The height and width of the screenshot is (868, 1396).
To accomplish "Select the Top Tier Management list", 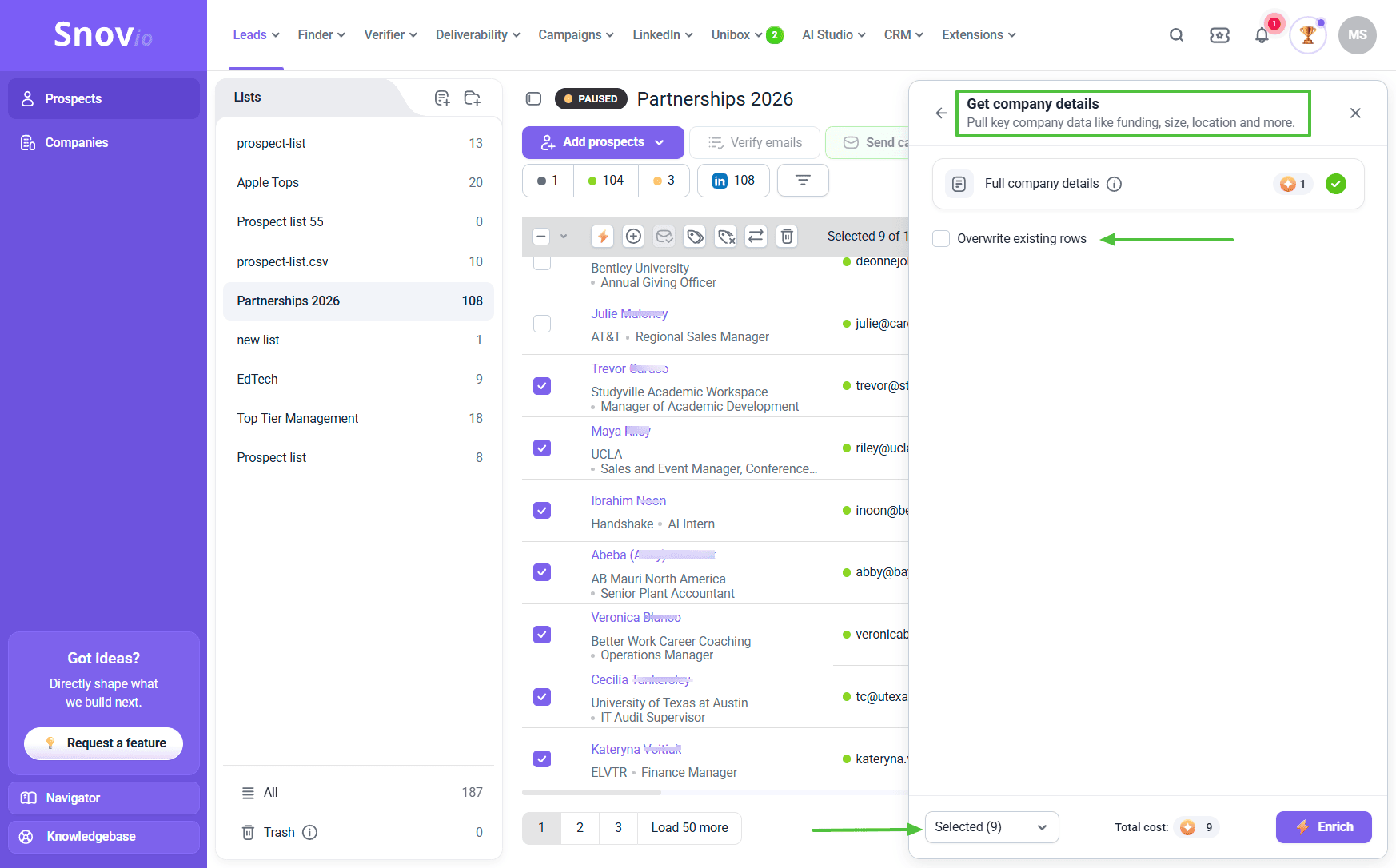I will [358, 419].
